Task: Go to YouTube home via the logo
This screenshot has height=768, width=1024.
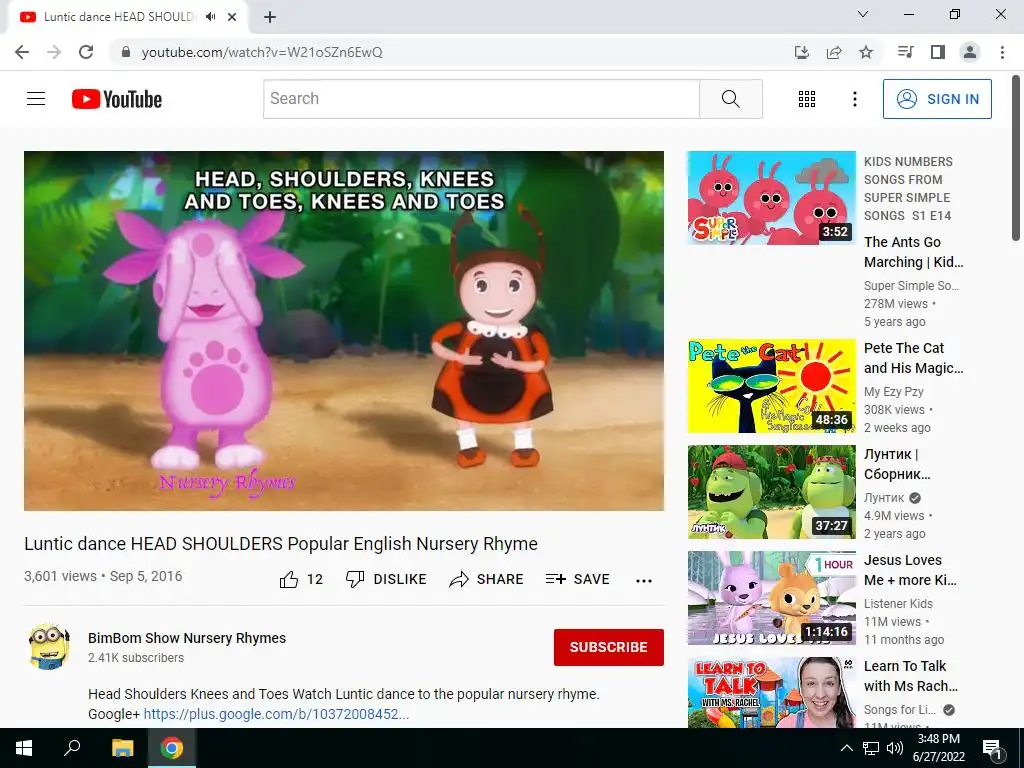Action: tap(117, 99)
